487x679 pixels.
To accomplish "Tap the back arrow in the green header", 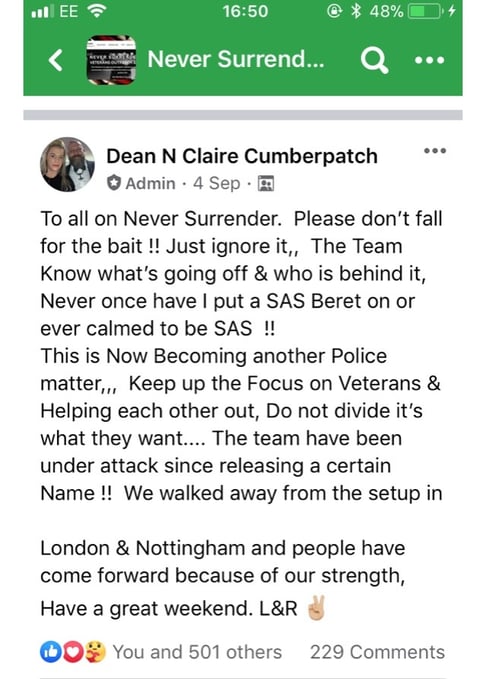I will [56, 59].
